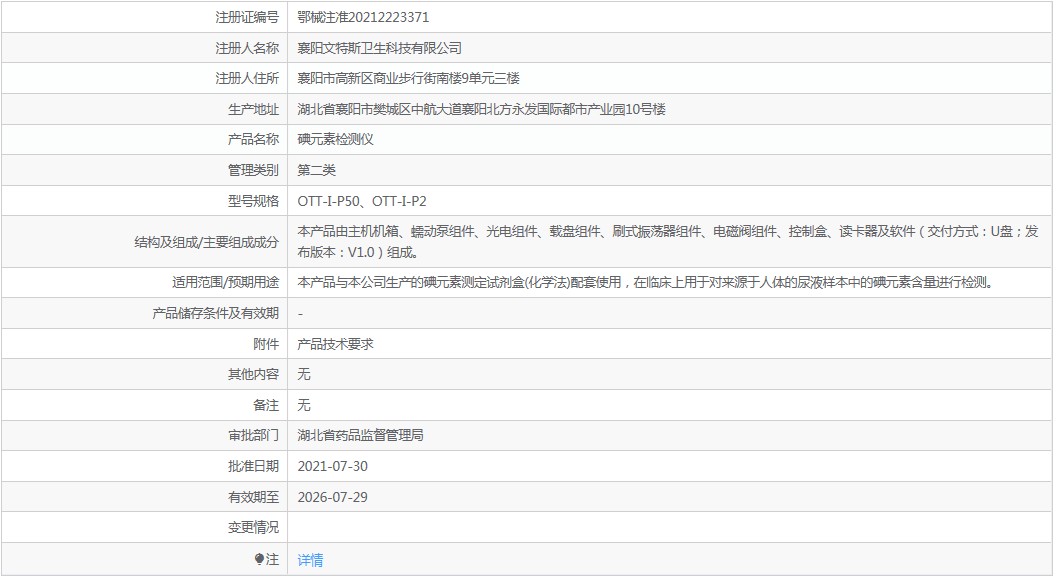Screen dimensions: 1057x577
Task: Click the 结构及组成/主要组成成分 label
Action: [x=206, y=242]
